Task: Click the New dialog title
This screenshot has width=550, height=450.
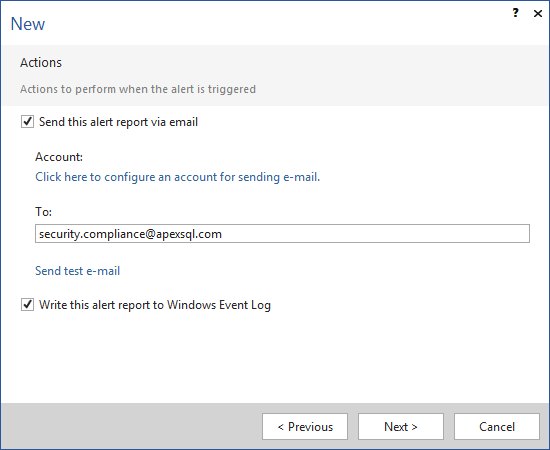Action: pos(28,24)
